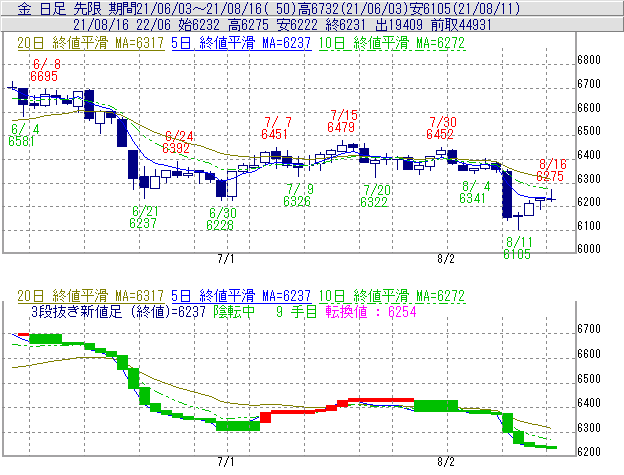Select the 8/4 6341 low label
Viewport: 624px width, 475px height.
(474, 192)
